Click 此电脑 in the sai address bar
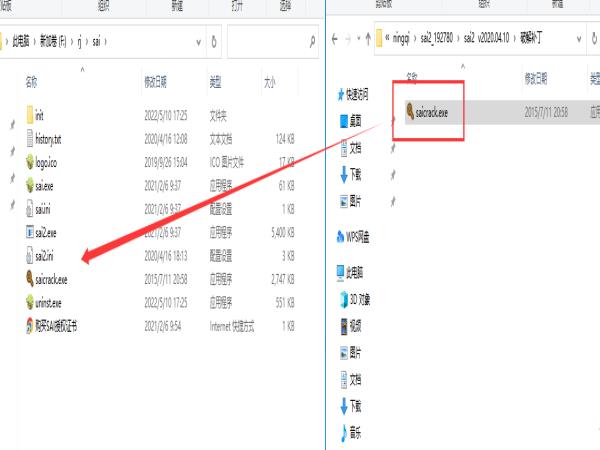Screen dimensions: 600x450 pyautogui.click(x=21, y=41)
